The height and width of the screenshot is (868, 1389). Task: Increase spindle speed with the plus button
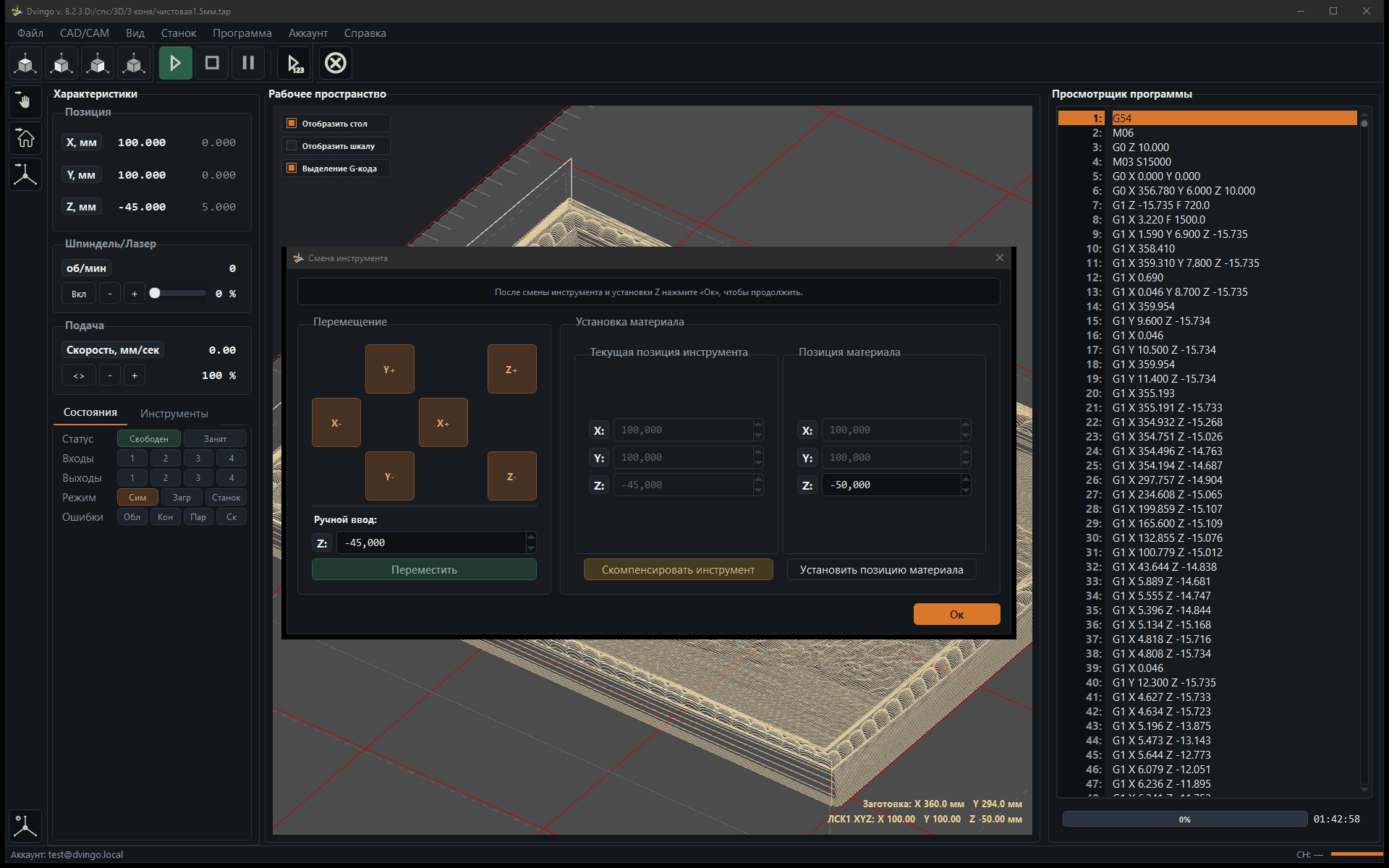pos(135,294)
